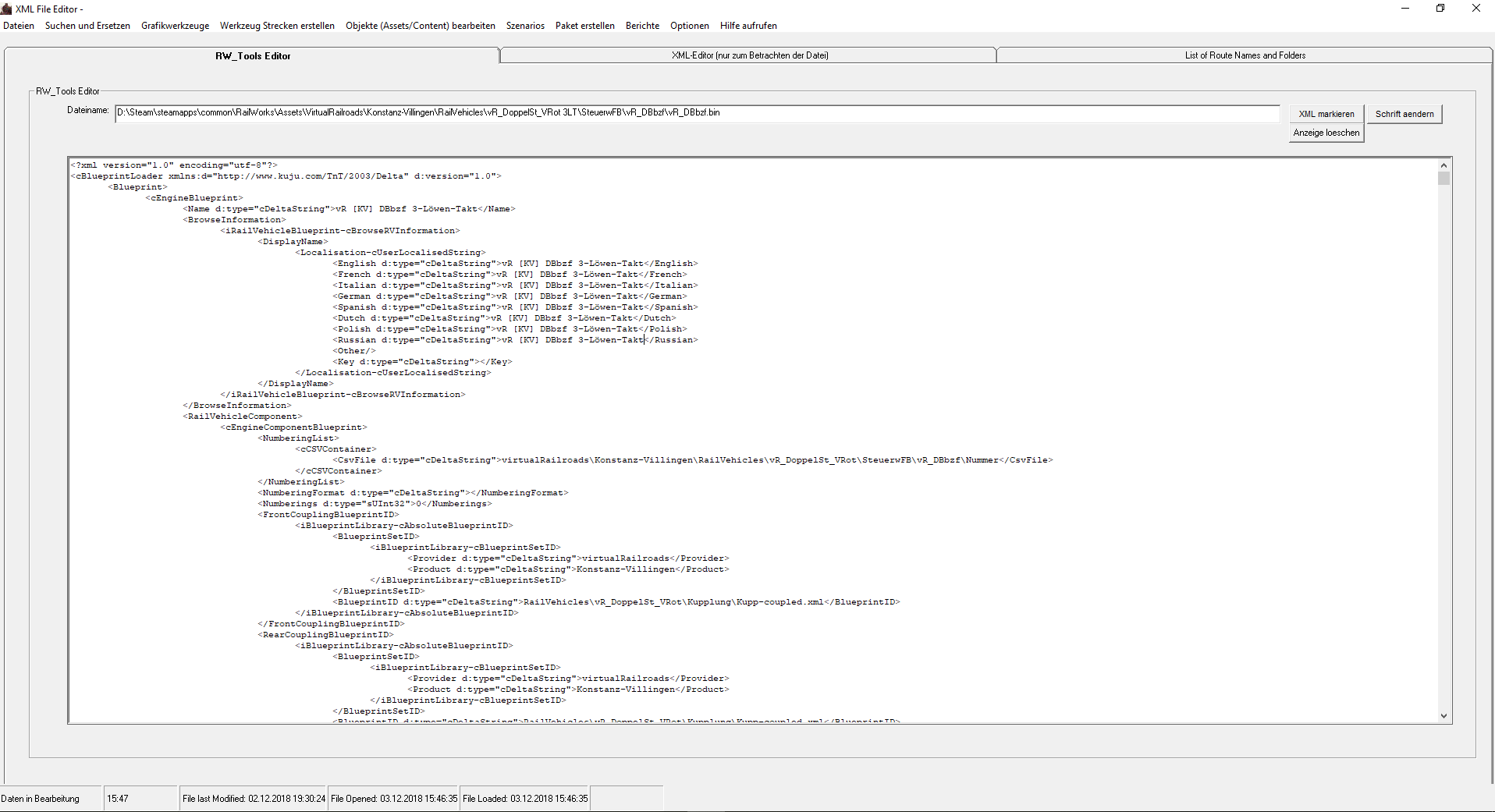This screenshot has height=812, width=1495.
Task: Click the Russian localisation line
Action: (516, 340)
